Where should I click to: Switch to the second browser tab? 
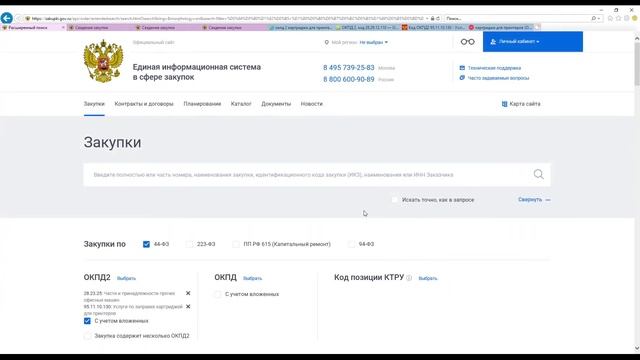tap(100, 27)
